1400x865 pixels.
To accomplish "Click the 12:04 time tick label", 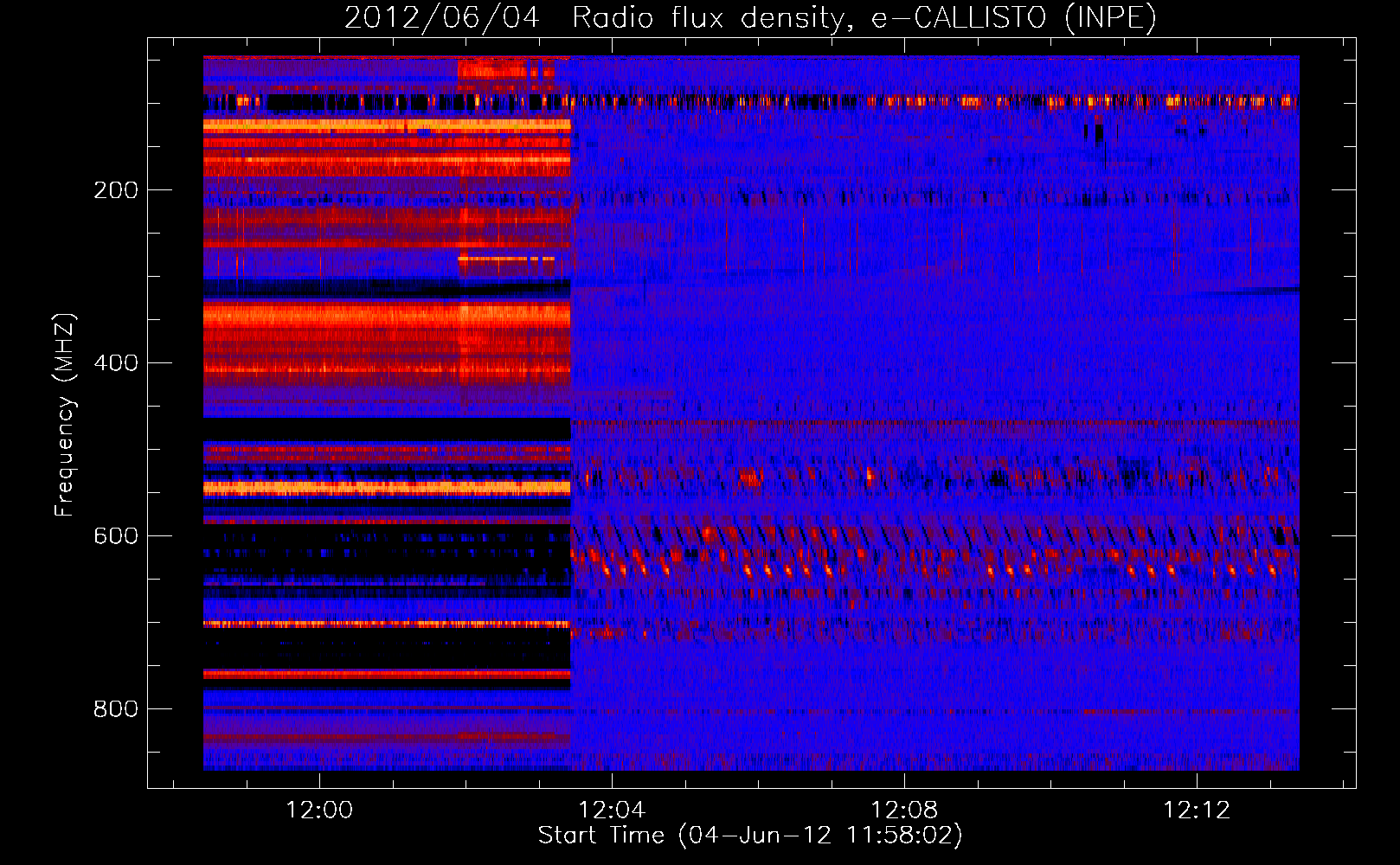I will point(613,810).
